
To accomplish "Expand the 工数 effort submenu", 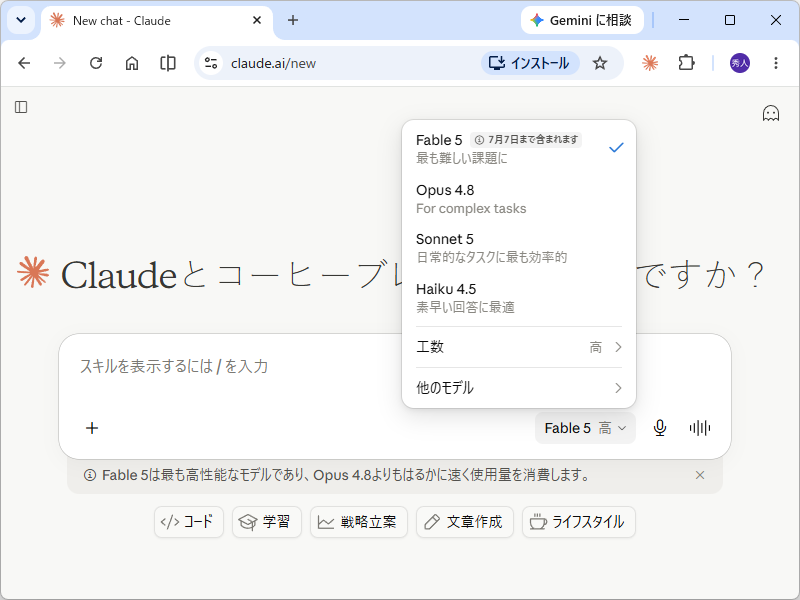I will (519, 347).
